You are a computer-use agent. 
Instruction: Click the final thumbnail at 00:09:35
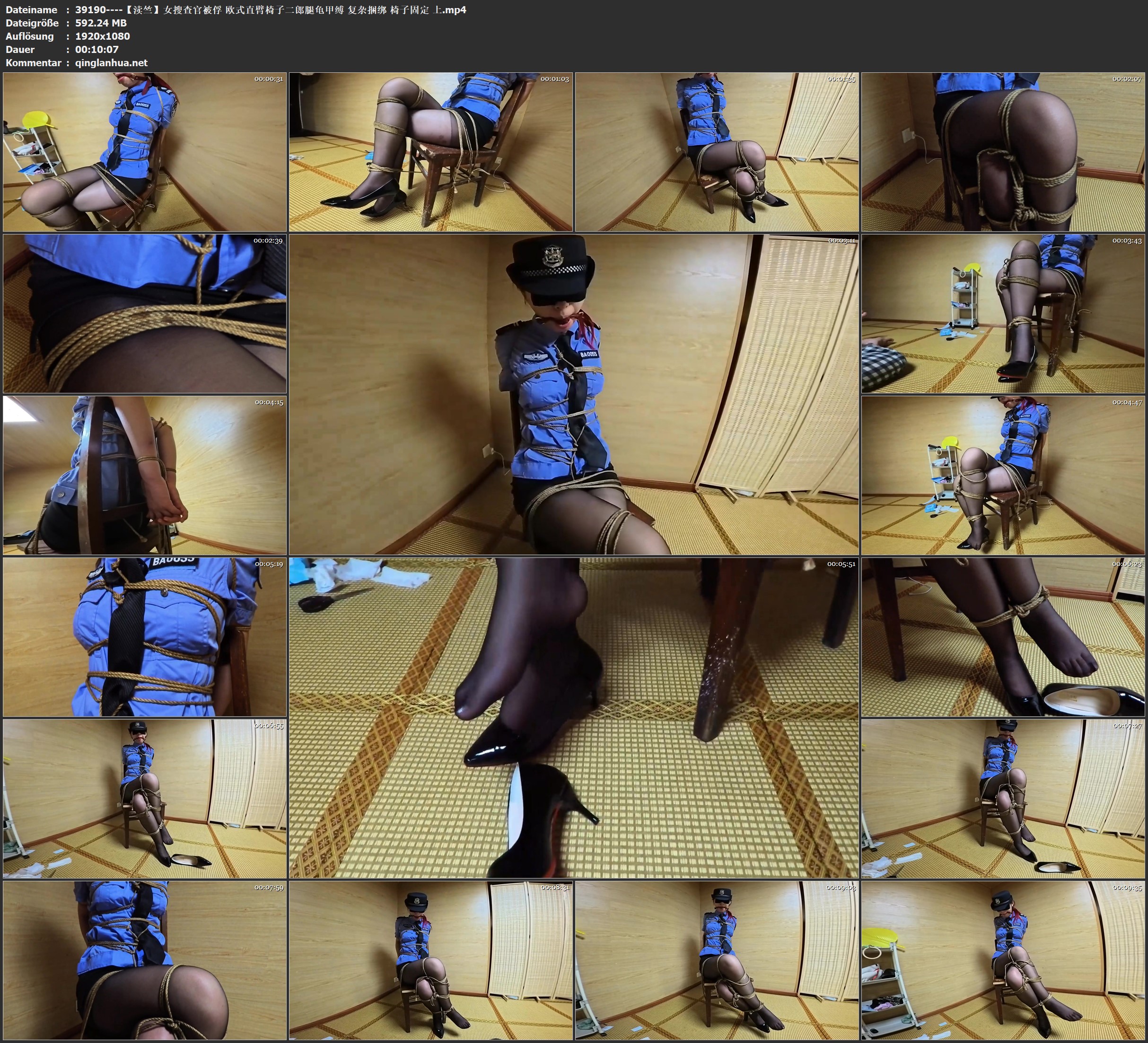coord(1003,960)
